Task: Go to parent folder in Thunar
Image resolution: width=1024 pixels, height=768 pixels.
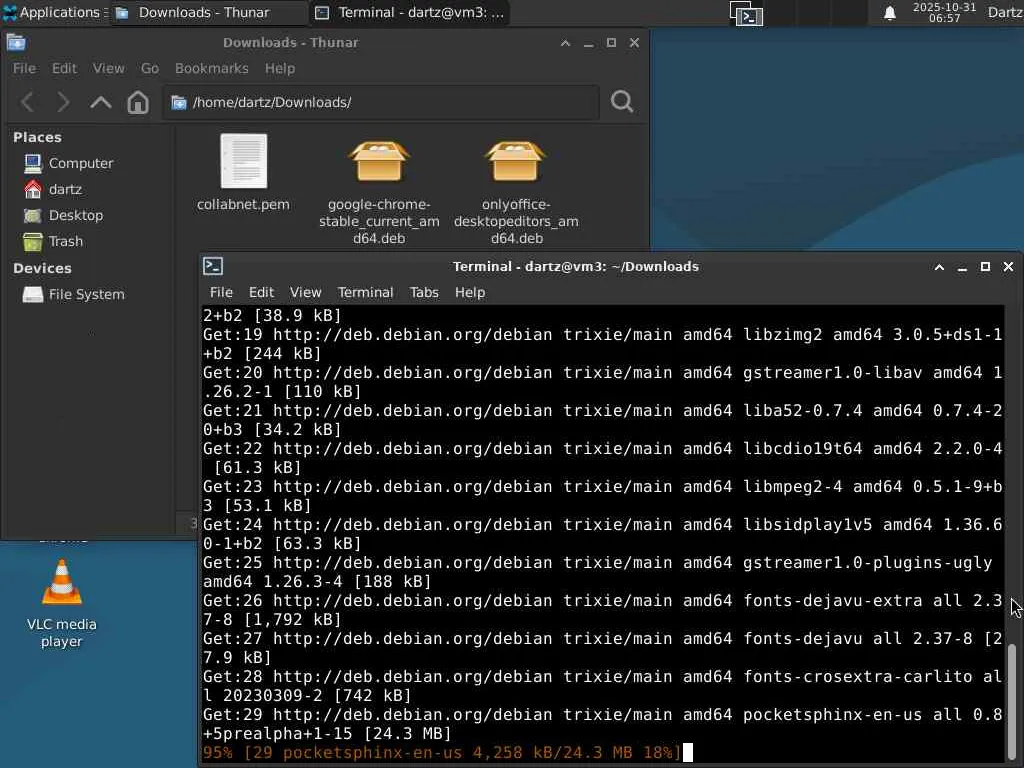Action: click(101, 102)
